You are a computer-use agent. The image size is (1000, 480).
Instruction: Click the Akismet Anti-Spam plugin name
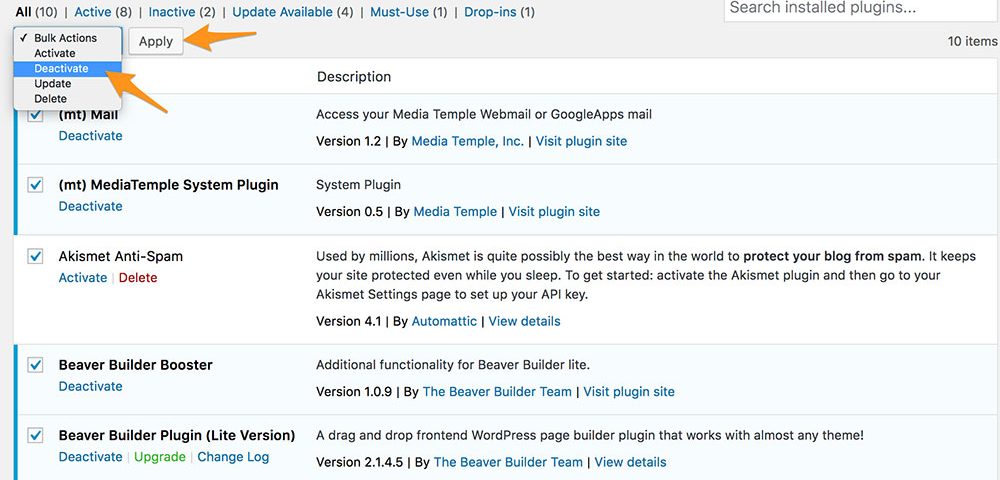coord(121,256)
